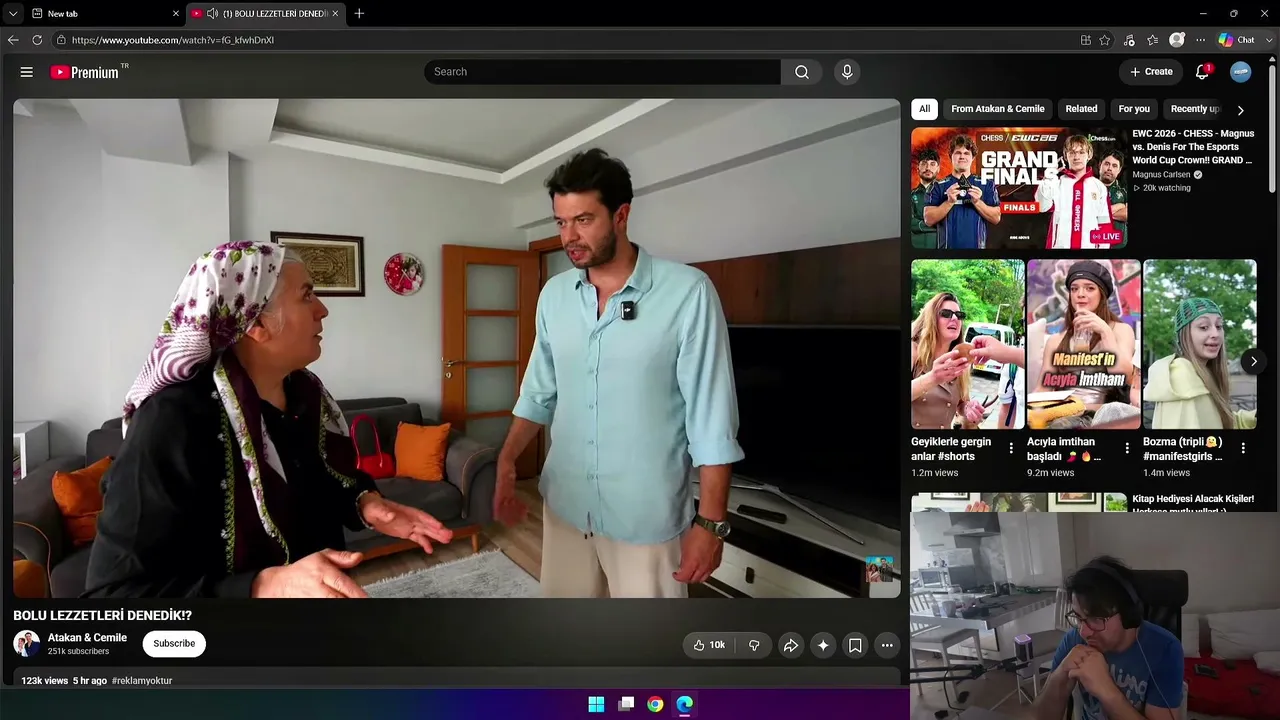Select the All filter chip
The height and width of the screenshot is (720, 1280).
tap(924, 109)
